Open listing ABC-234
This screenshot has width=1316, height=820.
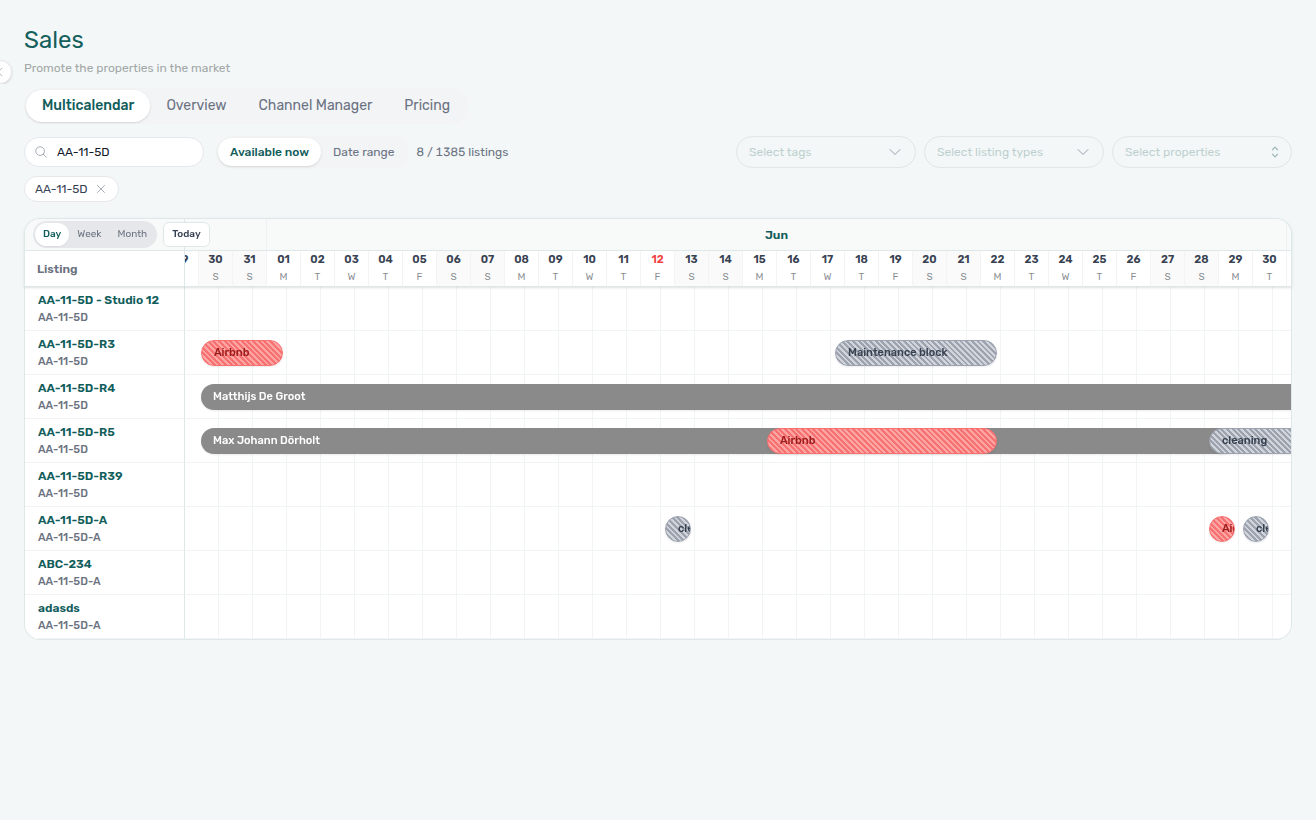click(x=65, y=564)
